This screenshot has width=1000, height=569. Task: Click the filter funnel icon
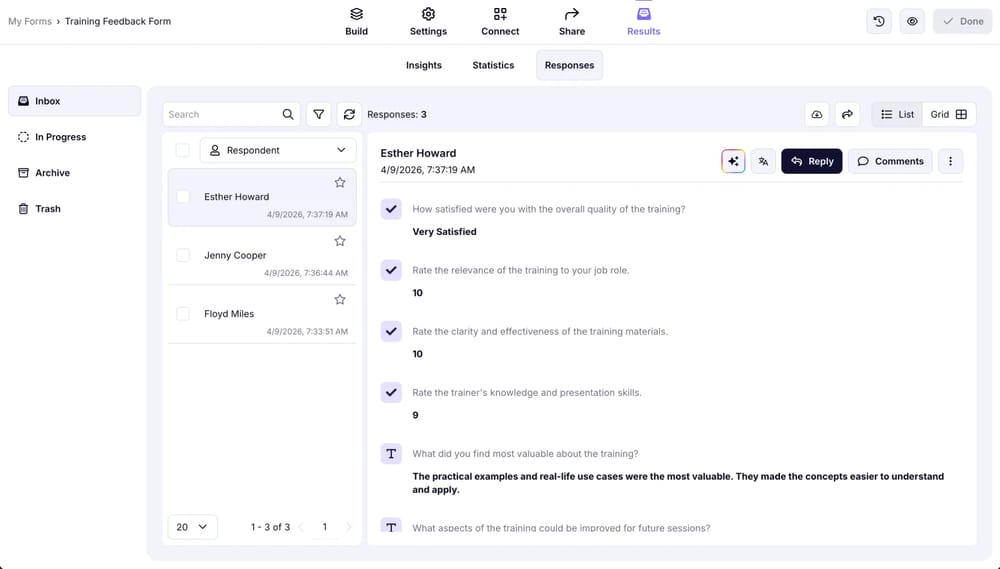318,114
